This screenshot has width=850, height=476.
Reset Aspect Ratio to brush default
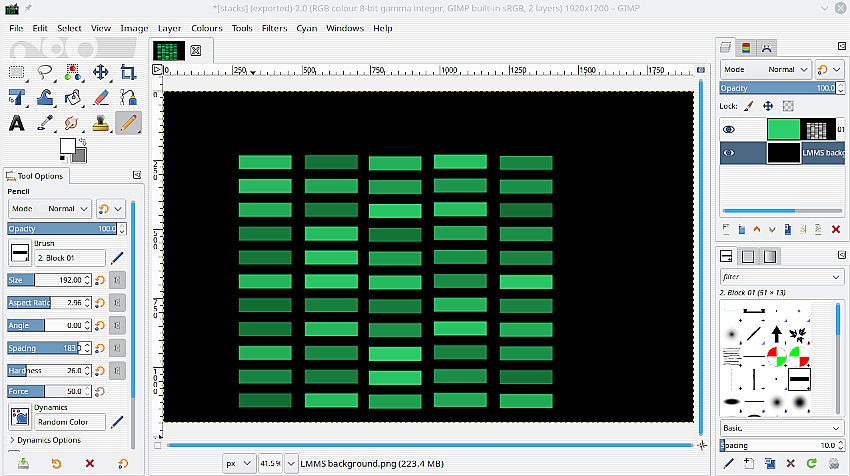pos(100,303)
